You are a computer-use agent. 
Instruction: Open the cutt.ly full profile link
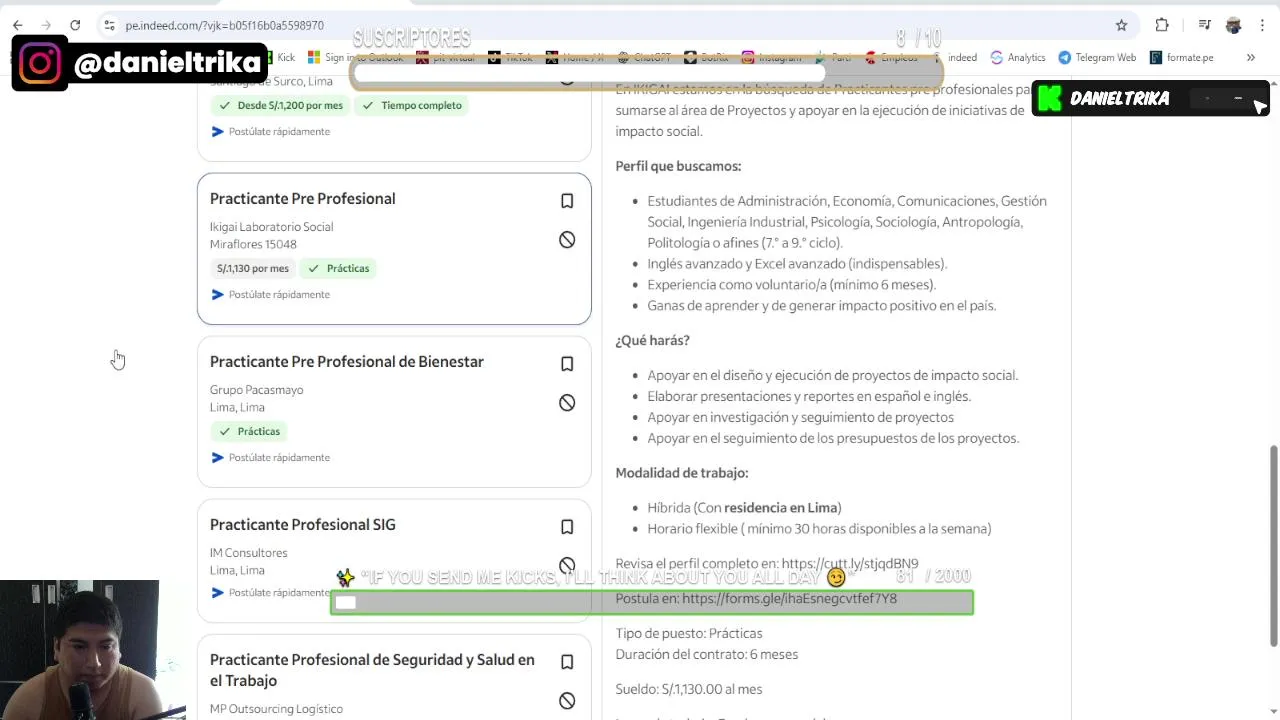click(849, 564)
